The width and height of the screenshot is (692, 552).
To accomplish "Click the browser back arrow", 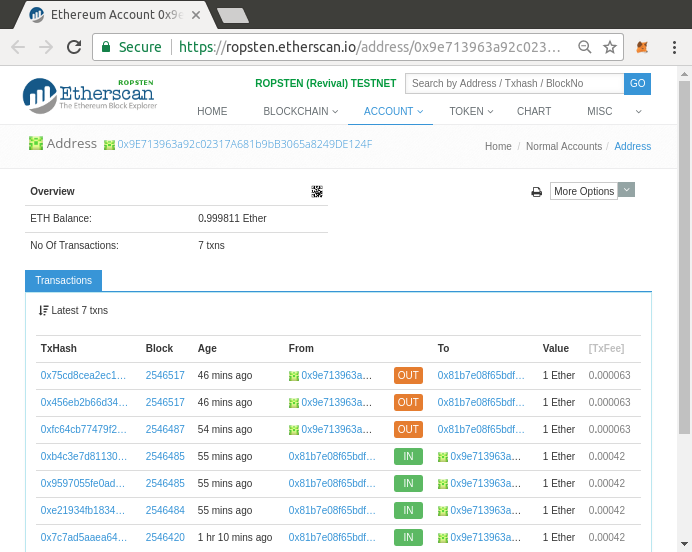I will 18,47.
